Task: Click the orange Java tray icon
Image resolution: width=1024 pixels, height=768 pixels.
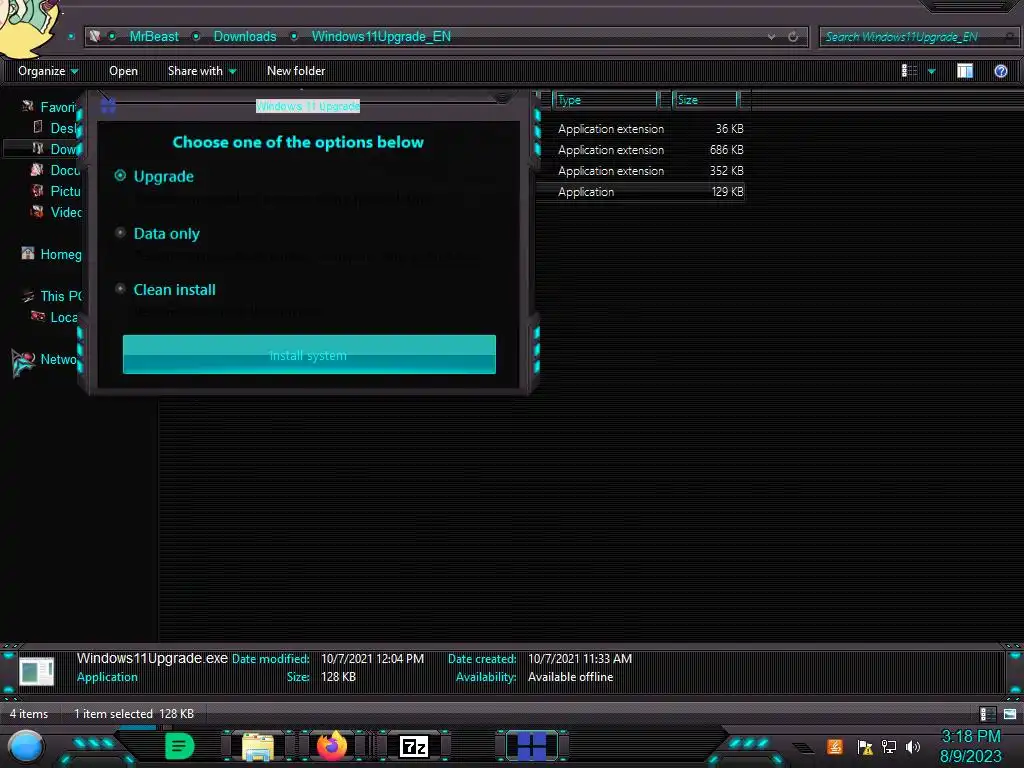Action: coord(834,746)
